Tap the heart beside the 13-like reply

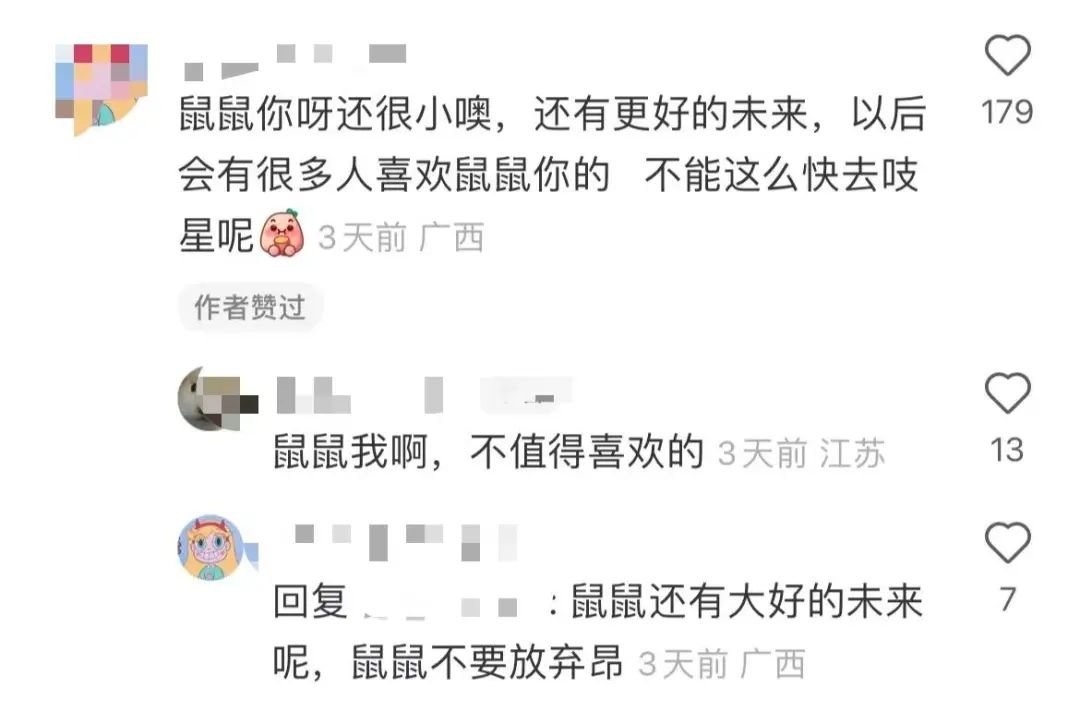[1008, 392]
